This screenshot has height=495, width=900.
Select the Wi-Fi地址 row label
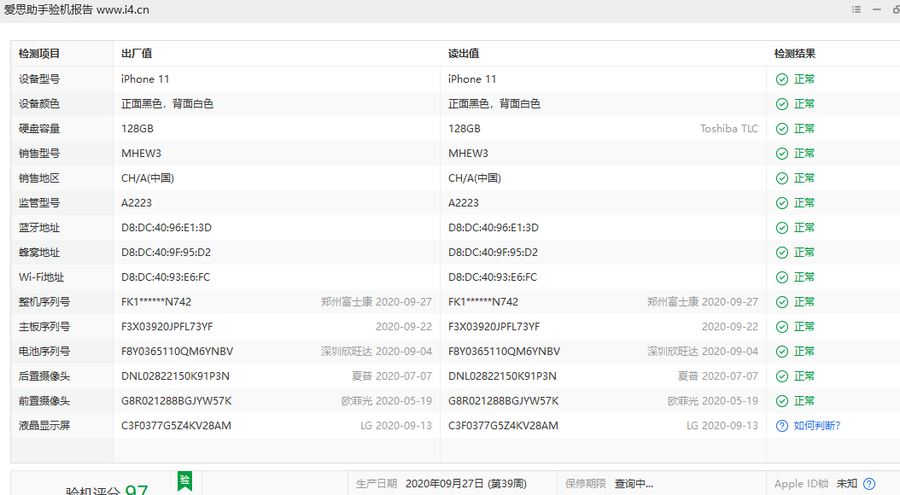click(x=41, y=277)
